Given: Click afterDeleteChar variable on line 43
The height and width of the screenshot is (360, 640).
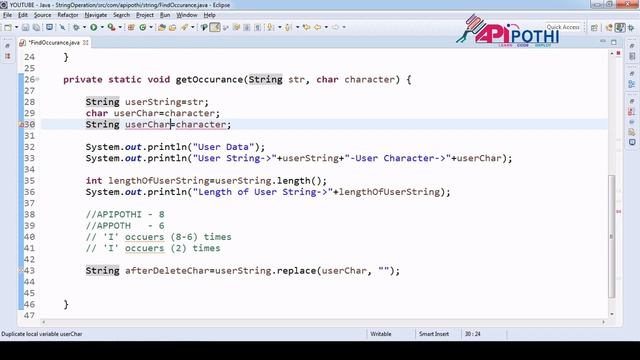Looking at the screenshot, I should point(167,271).
